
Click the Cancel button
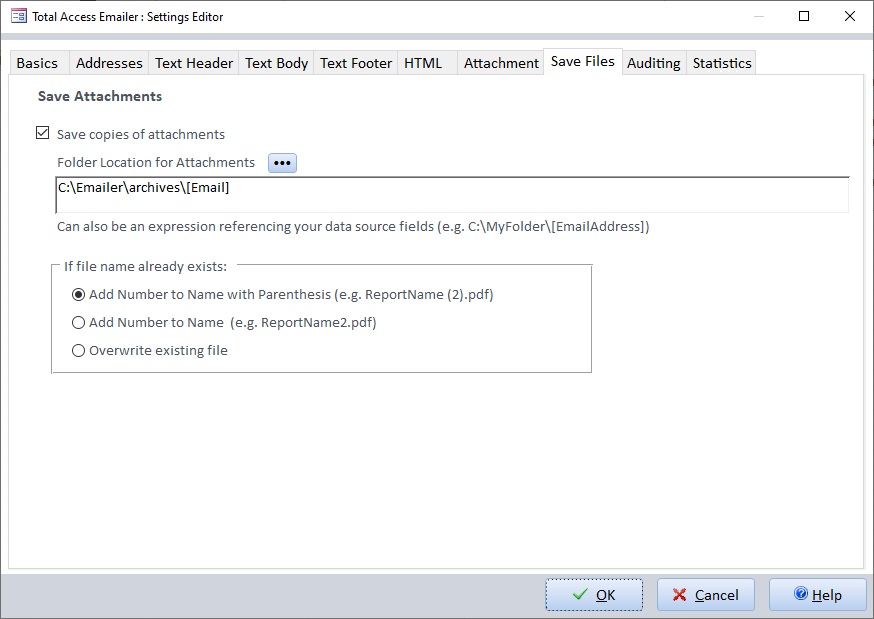click(x=705, y=595)
